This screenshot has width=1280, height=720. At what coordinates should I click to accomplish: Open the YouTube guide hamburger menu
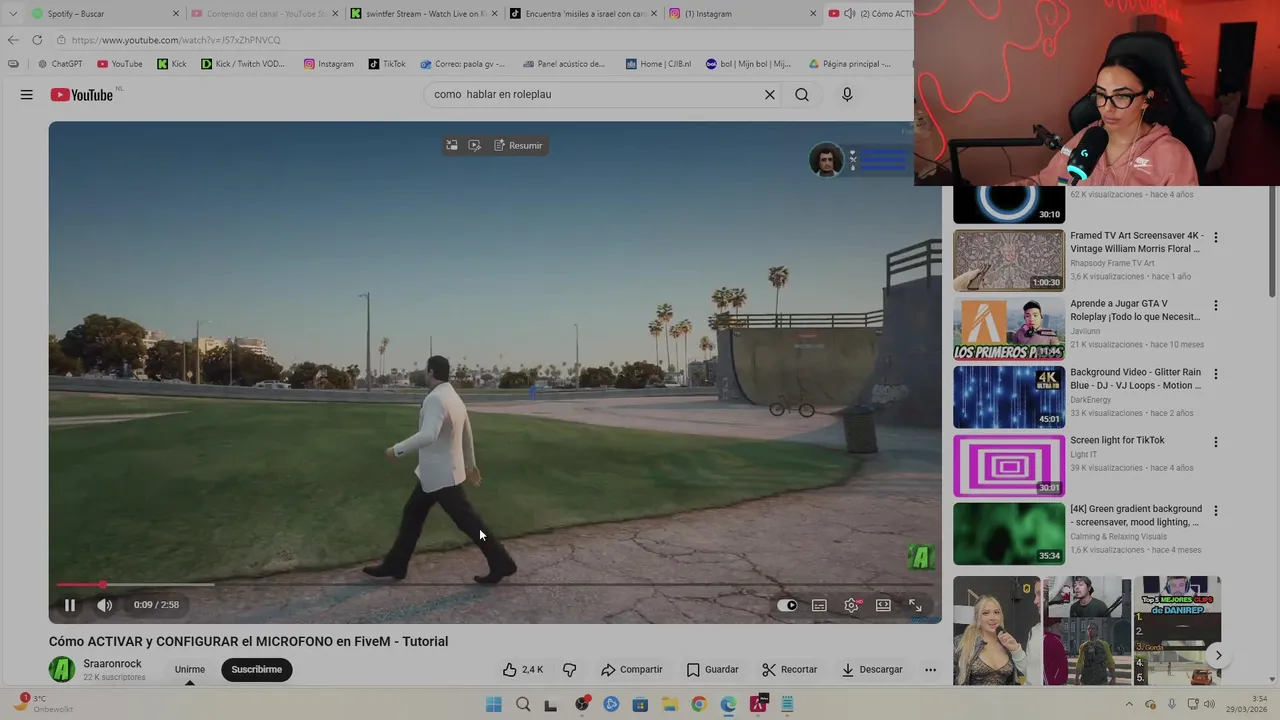click(x=27, y=95)
